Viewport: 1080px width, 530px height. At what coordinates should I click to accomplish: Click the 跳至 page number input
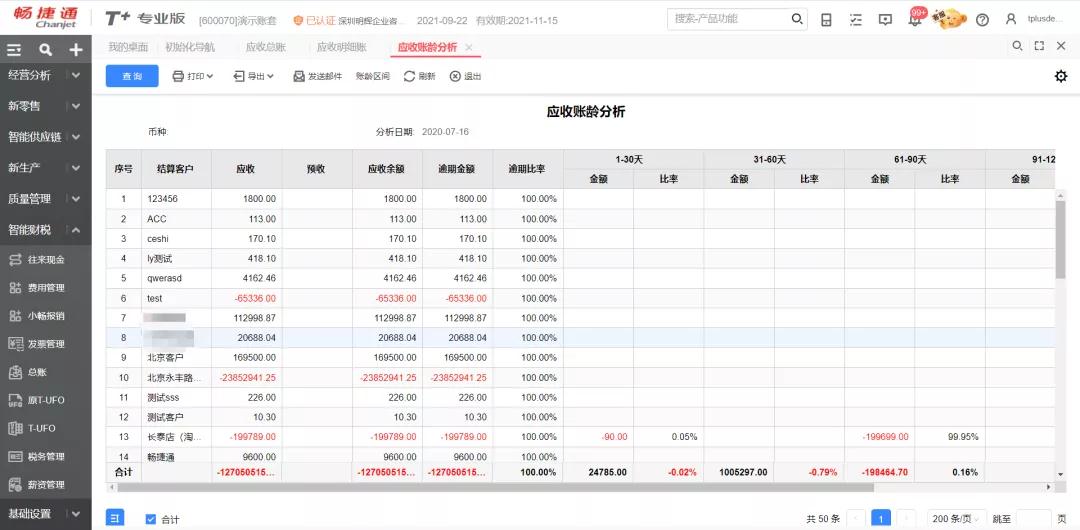(x=1034, y=519)
